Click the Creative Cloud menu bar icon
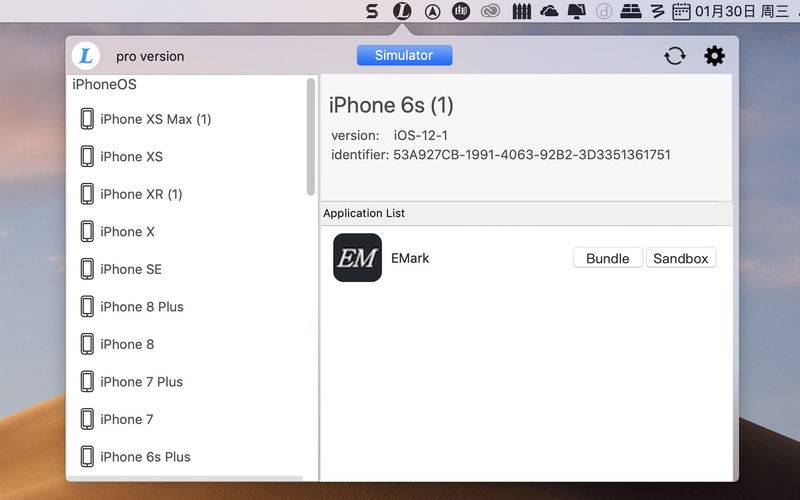 [x=490, y=11]
